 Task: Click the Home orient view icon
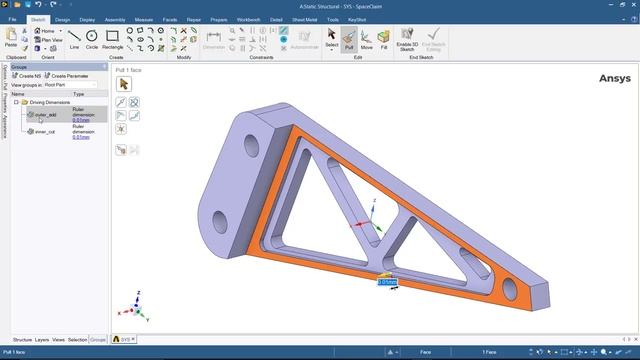pyautogui.click(x=44, y=31)
